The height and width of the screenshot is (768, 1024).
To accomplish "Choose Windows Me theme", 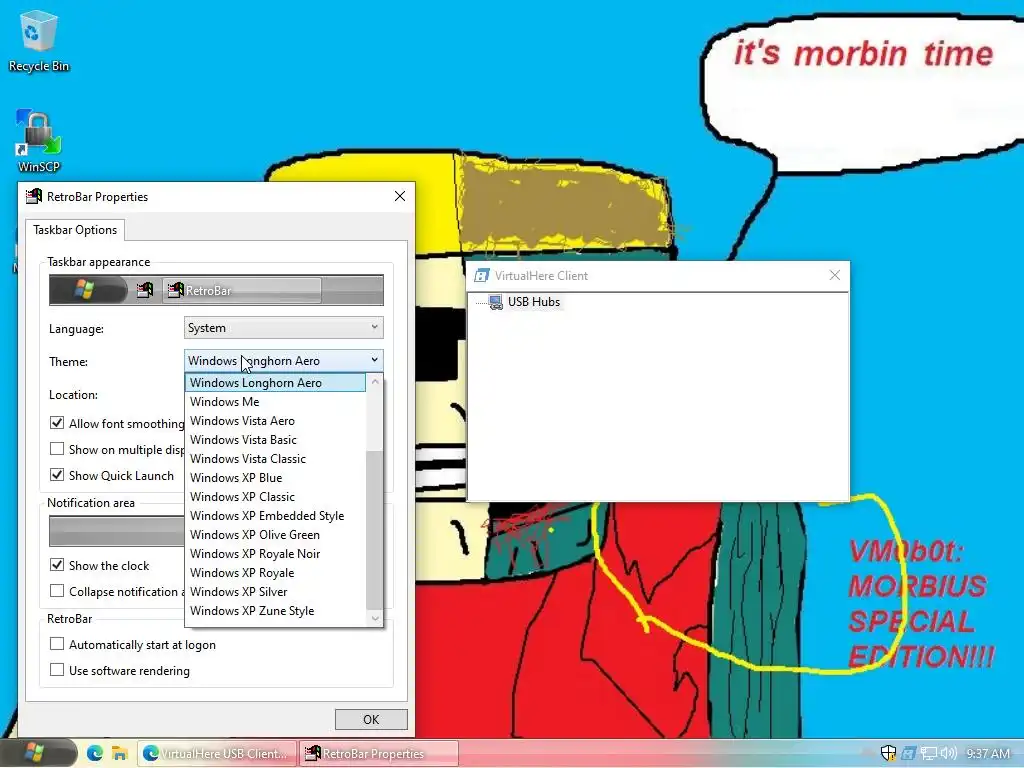I will pos(276,402).
